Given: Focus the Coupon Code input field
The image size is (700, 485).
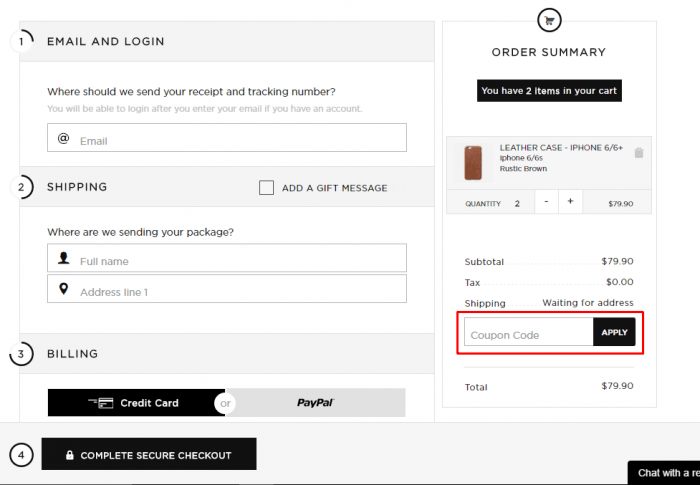Looking at the screenshot, I should click(x=529, y=332).
